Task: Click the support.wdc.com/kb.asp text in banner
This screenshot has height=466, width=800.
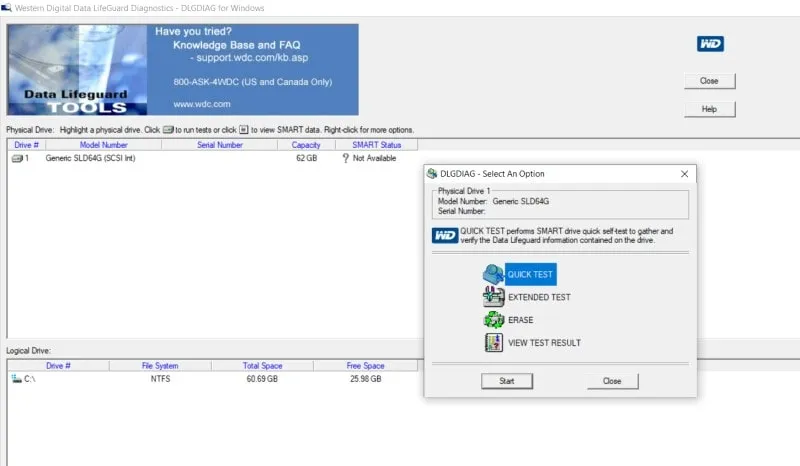Action: 253,58
